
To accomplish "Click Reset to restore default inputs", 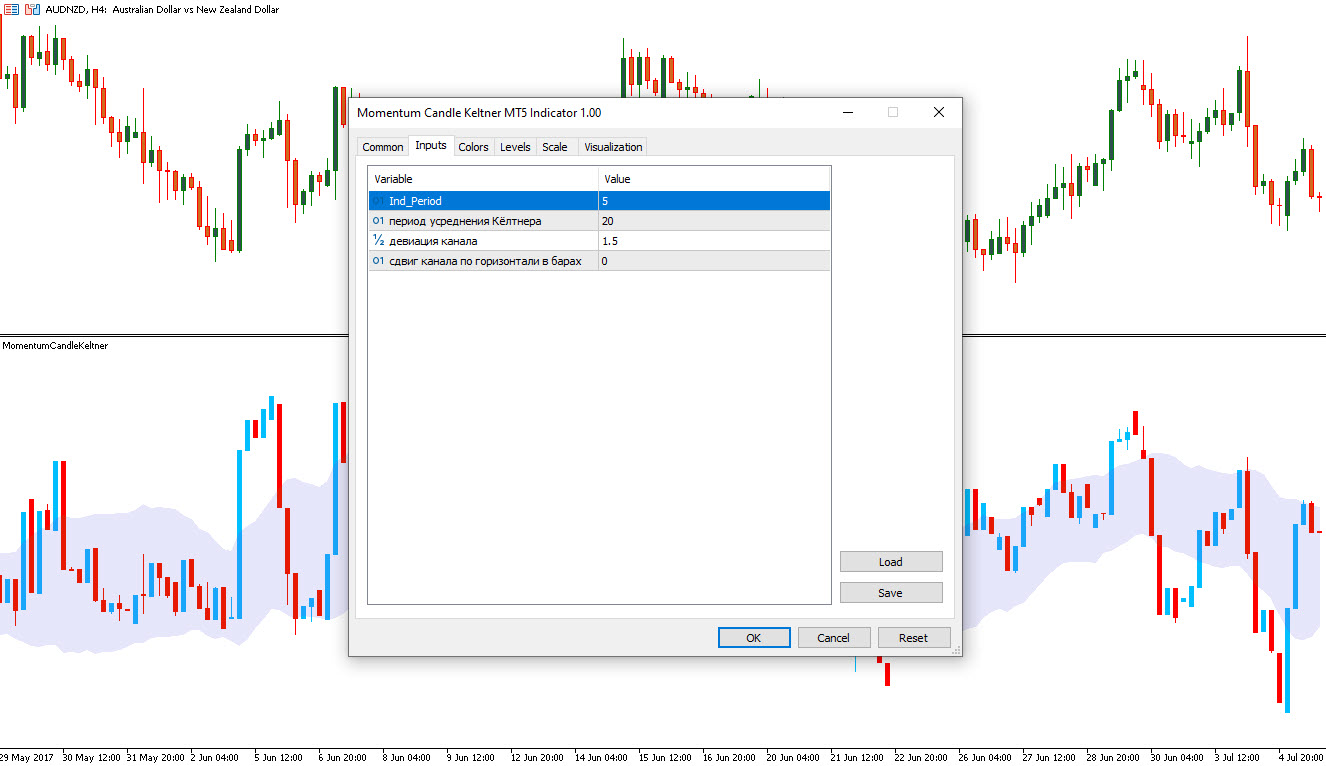I will (x=913, y=638).
